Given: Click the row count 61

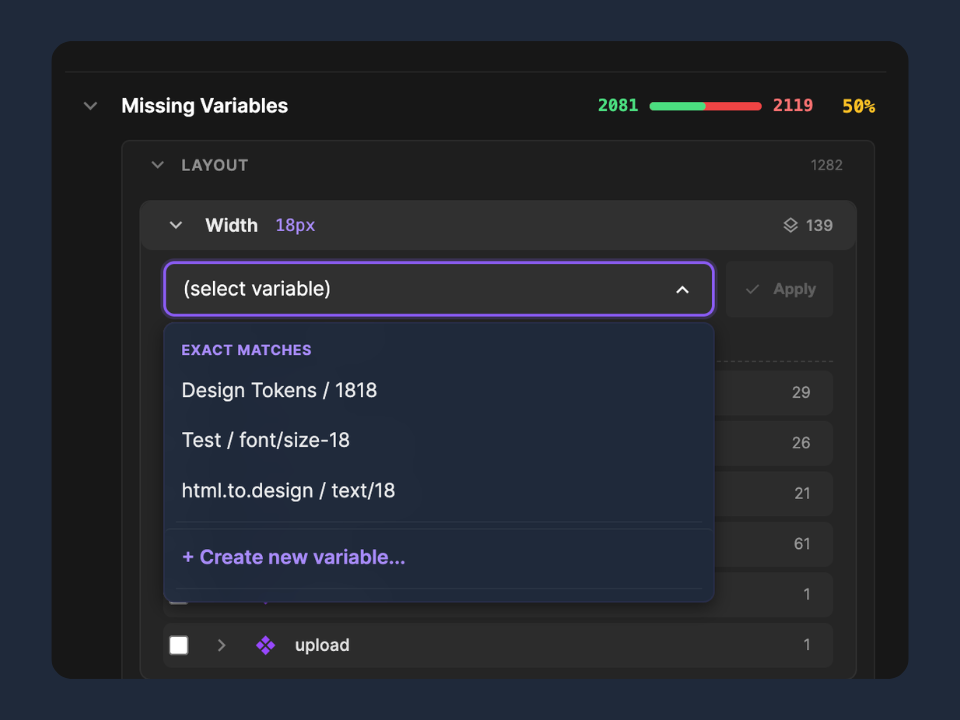Looking at the screenshot, I should (x=802, y=544).
